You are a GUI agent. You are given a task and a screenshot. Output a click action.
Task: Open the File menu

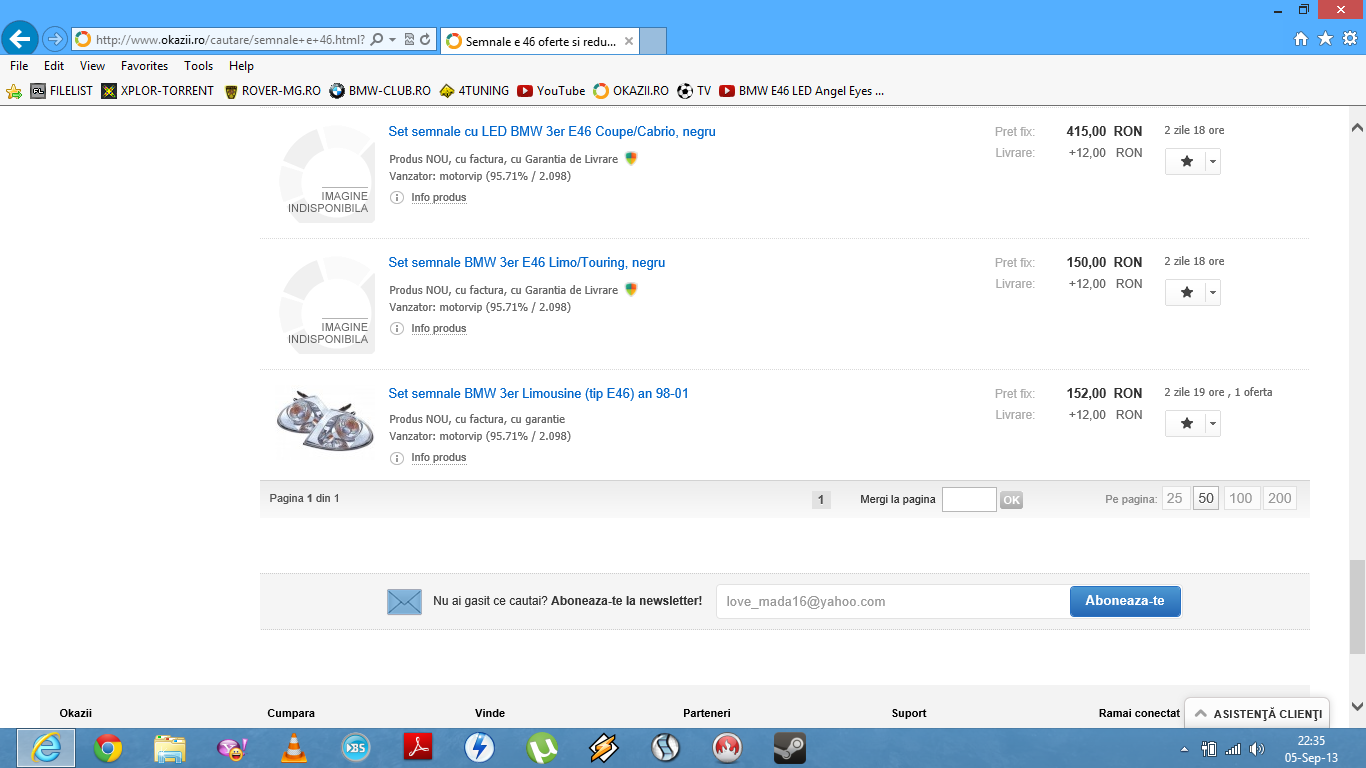coord(19,66)
